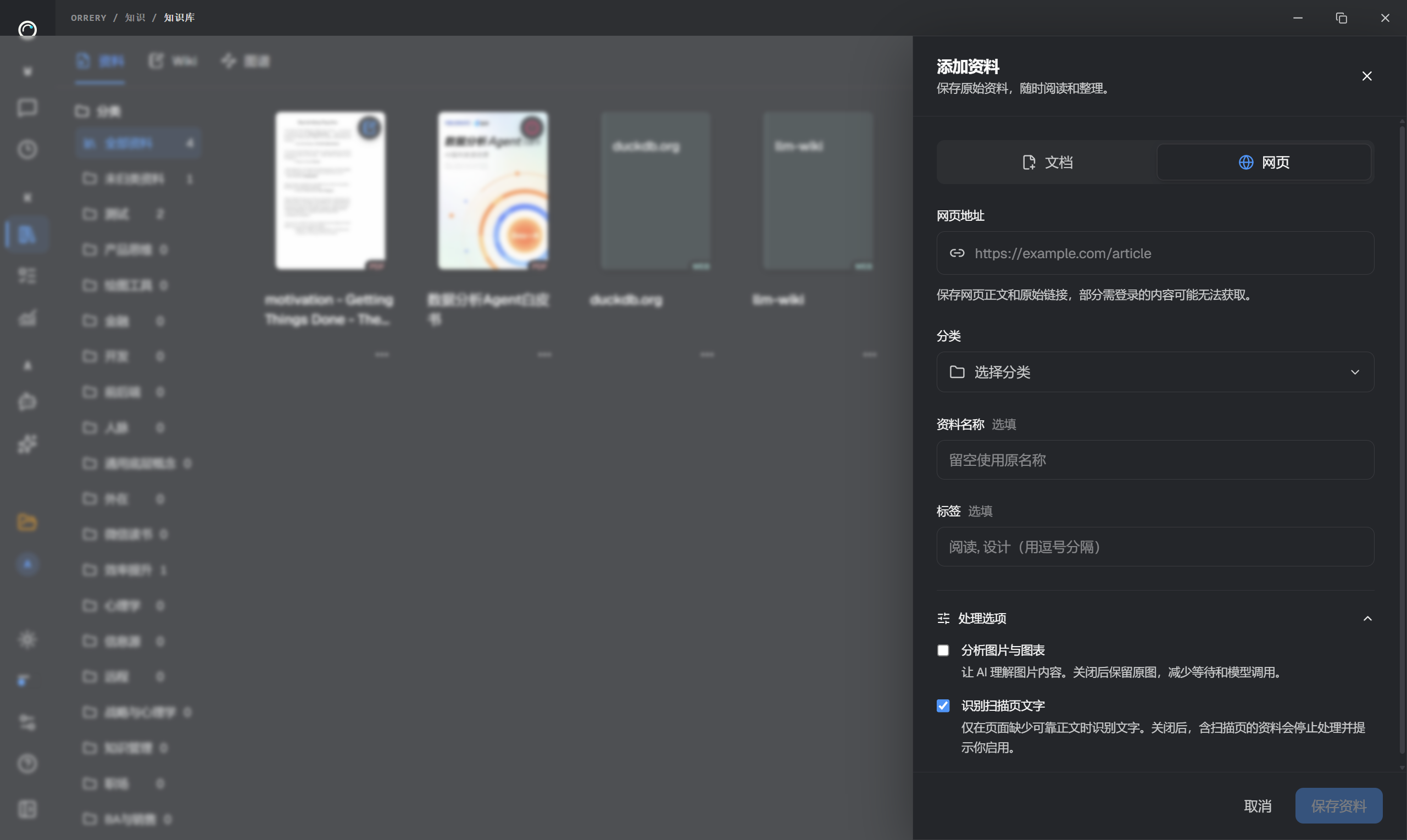Uncheck the 识别扫描页文字 checkbox

[943, 706]
